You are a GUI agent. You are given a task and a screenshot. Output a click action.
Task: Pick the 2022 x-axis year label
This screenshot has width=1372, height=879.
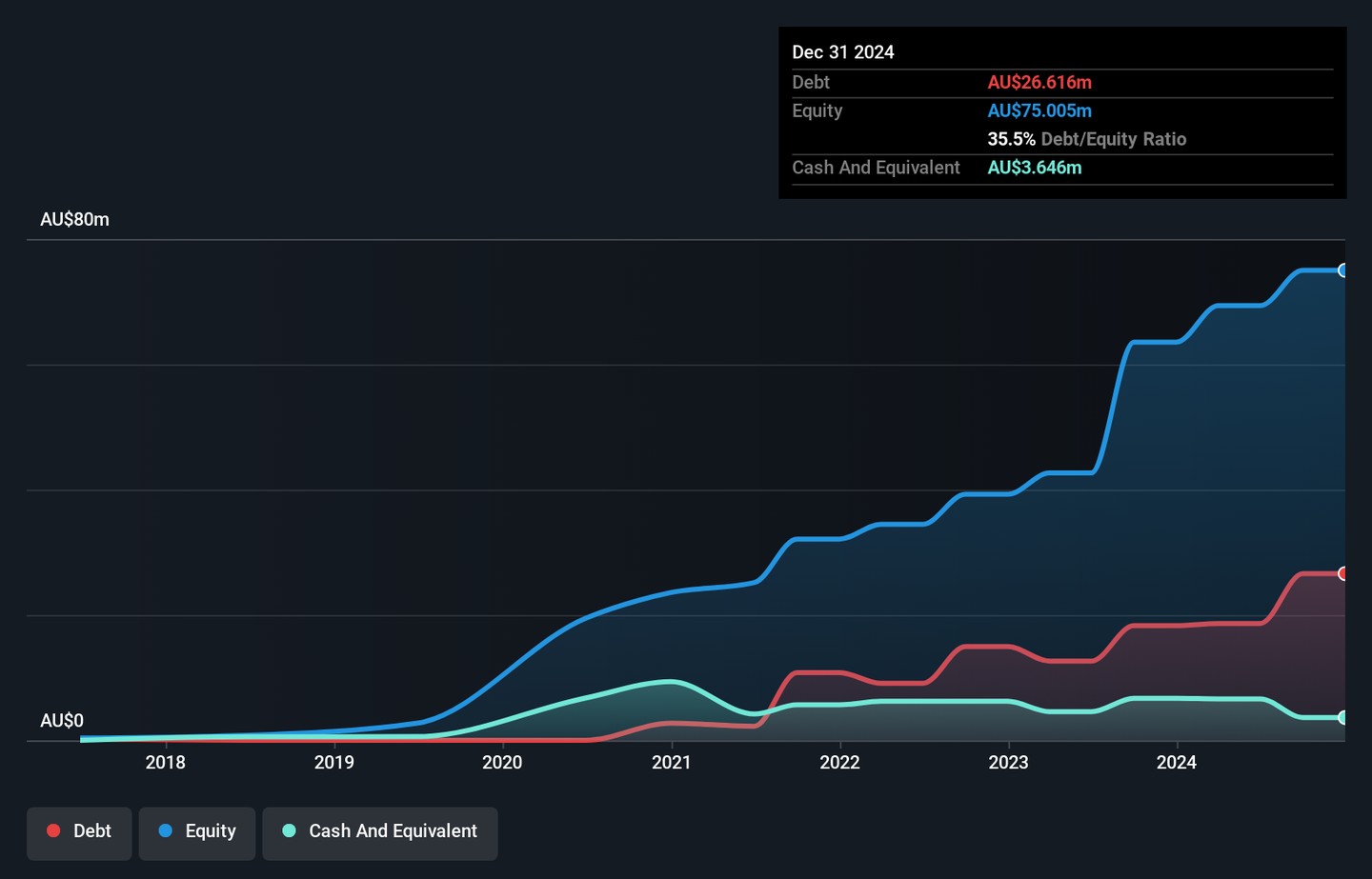[x=839, y=762]
